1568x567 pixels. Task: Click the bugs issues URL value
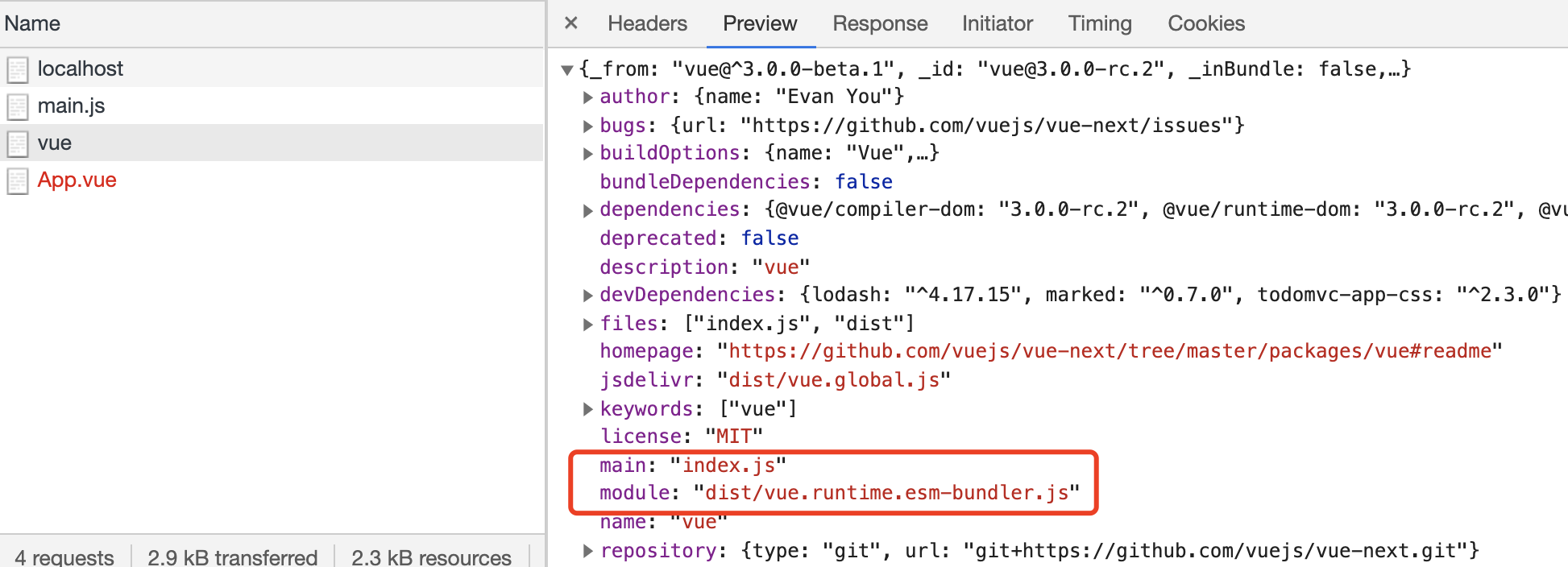pyautogui.click(x=986, y=126)
